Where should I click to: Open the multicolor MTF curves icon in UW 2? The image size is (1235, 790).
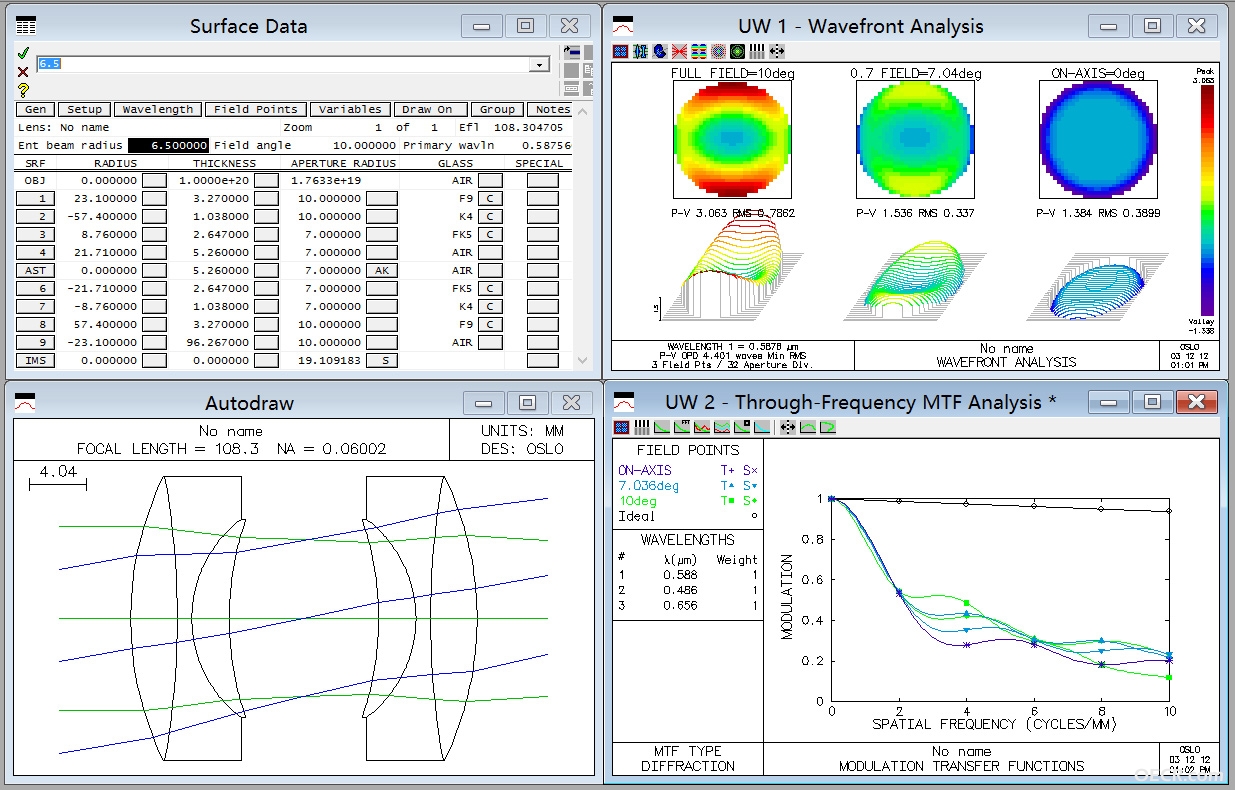point(702,427)
